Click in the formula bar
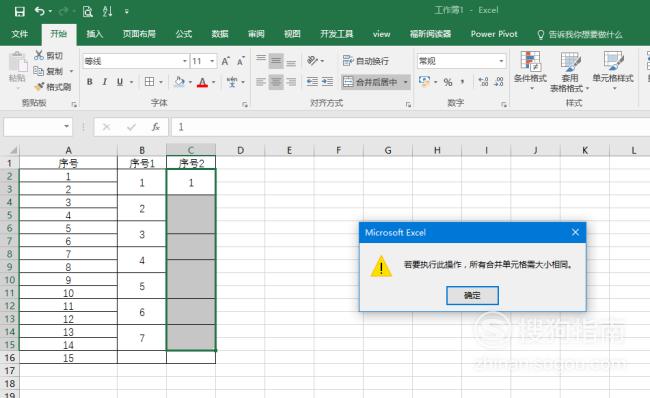The image size is (650, 398). point(410,127)
